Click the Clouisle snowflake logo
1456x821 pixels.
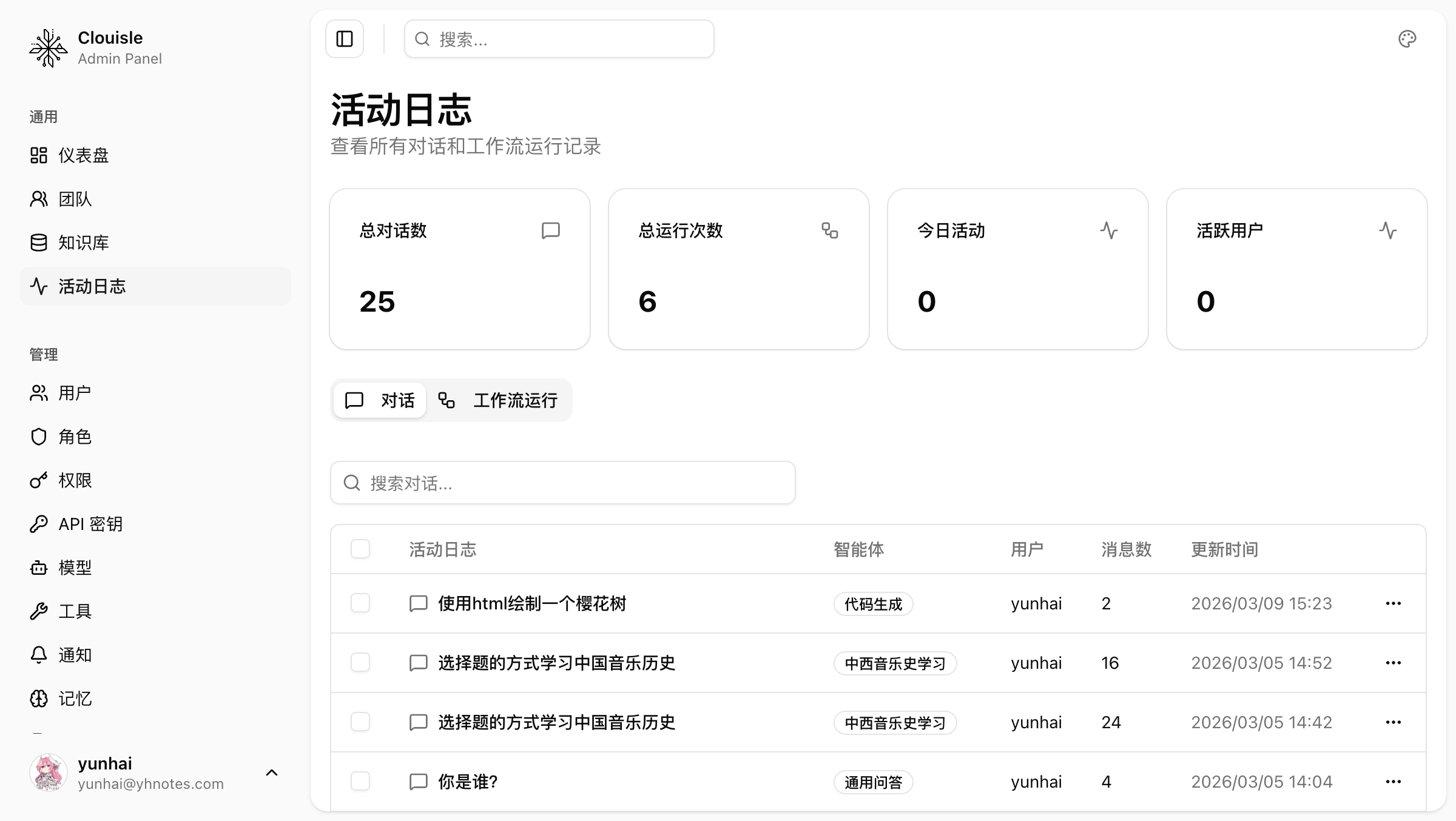(48, 48)
